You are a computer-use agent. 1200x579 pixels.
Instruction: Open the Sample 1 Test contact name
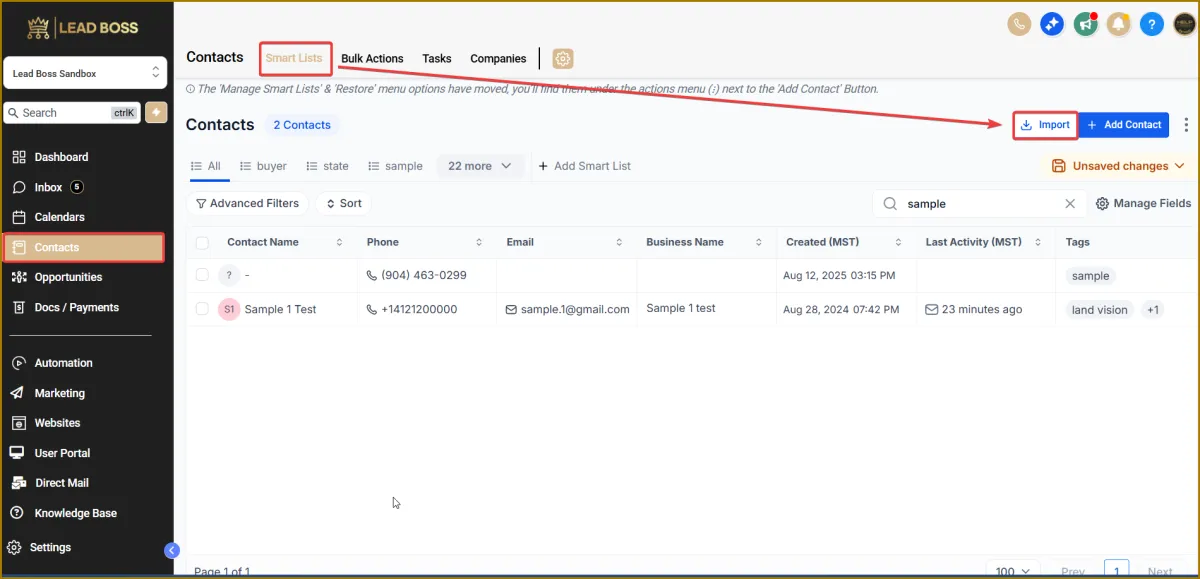280,309
